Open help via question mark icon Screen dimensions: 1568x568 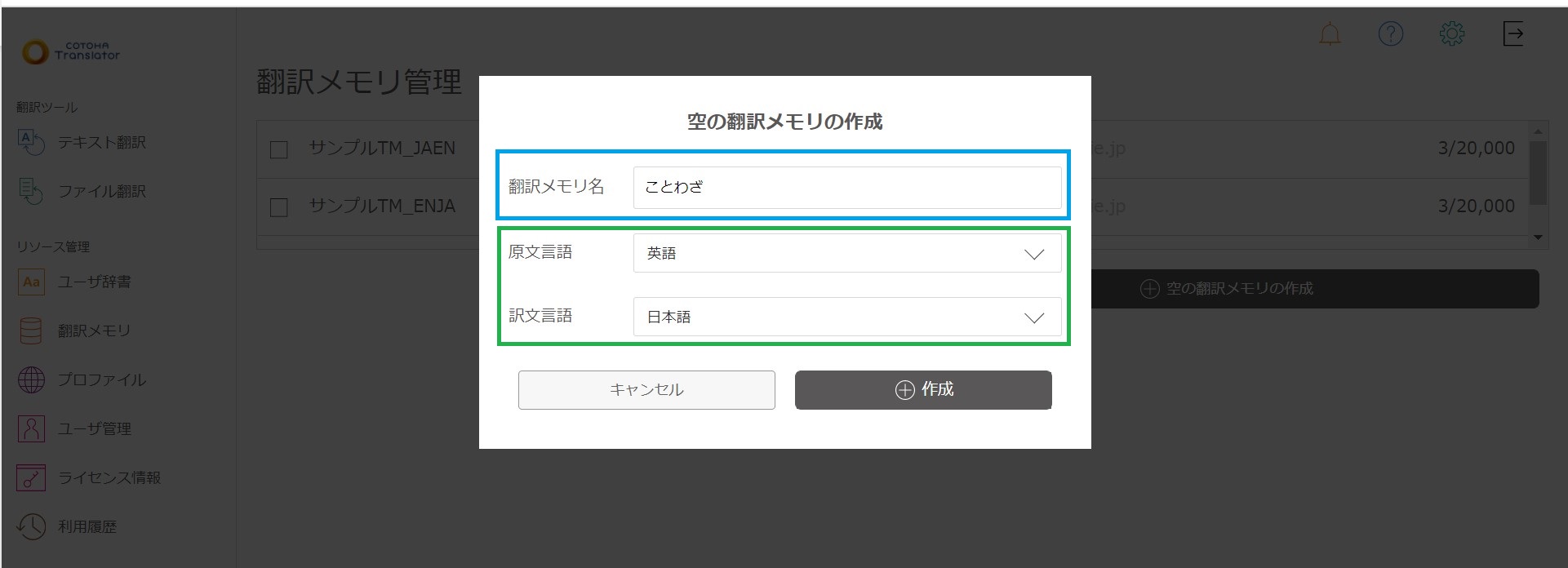pos(1390,33)
